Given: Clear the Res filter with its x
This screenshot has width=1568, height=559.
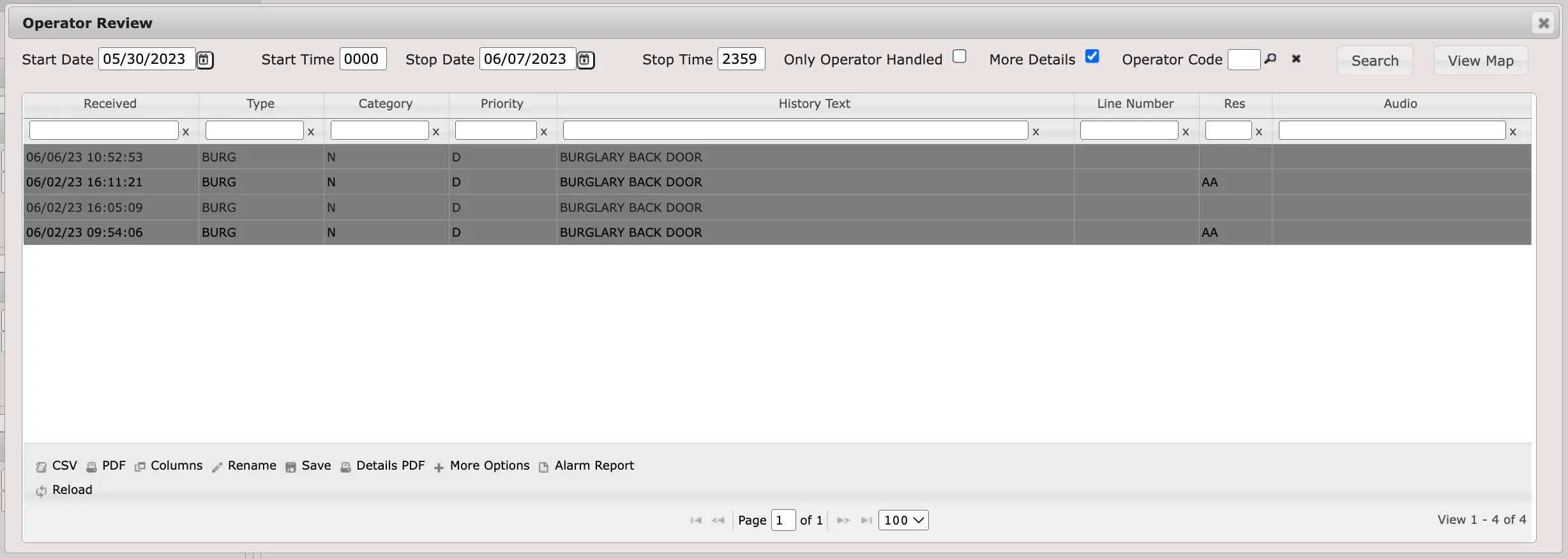Looking at the screenshot, I should coord(1259,131).
